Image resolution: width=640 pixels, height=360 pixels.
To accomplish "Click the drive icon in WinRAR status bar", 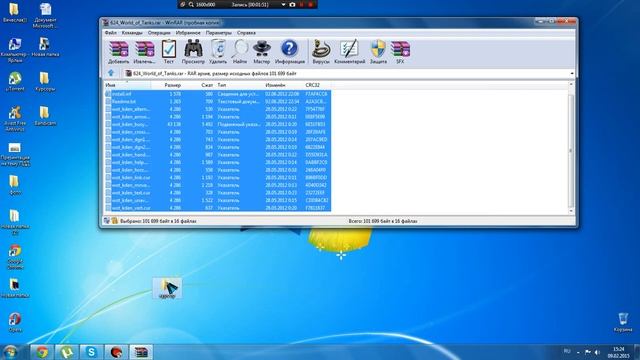I will pyautogui.click(x=107, y=221).
